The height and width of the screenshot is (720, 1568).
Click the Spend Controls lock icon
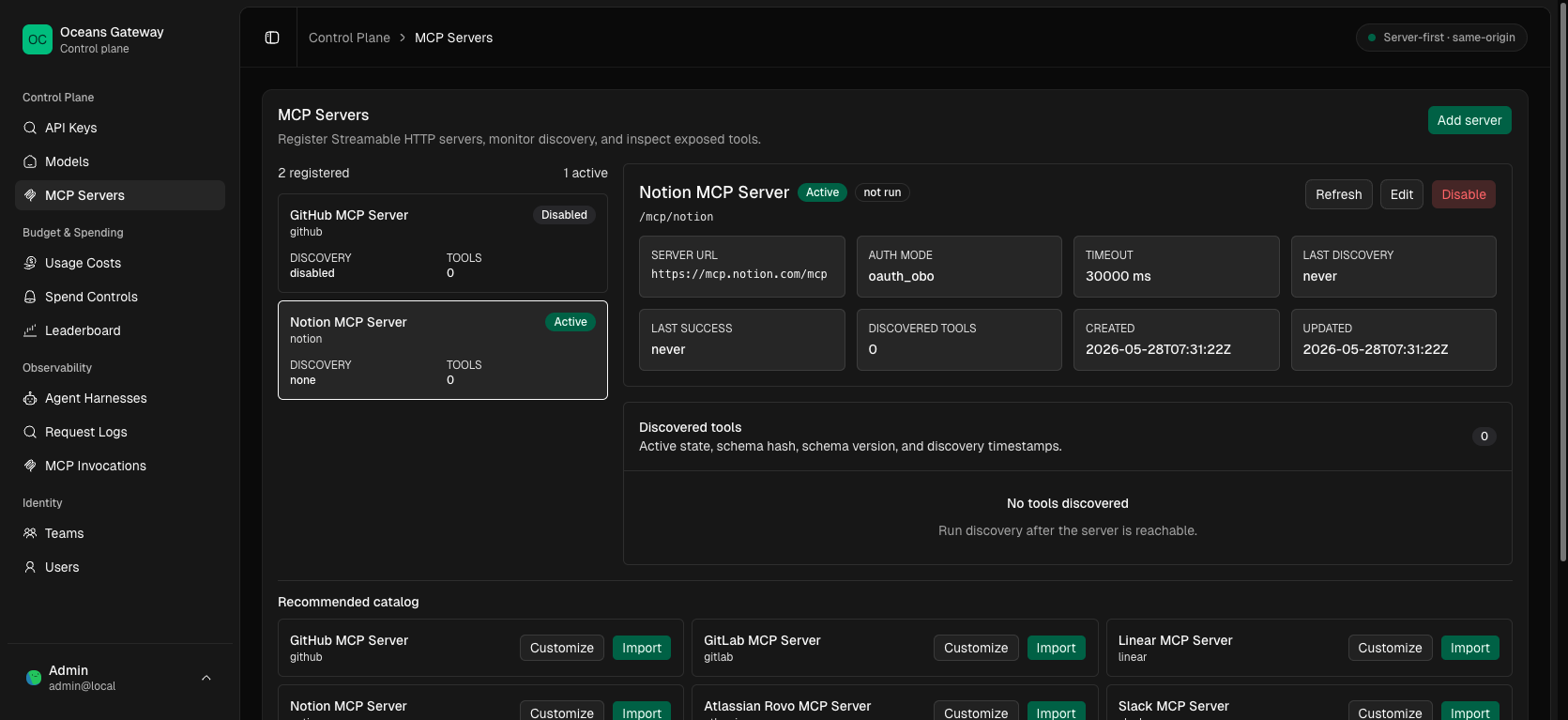point(30,297)
